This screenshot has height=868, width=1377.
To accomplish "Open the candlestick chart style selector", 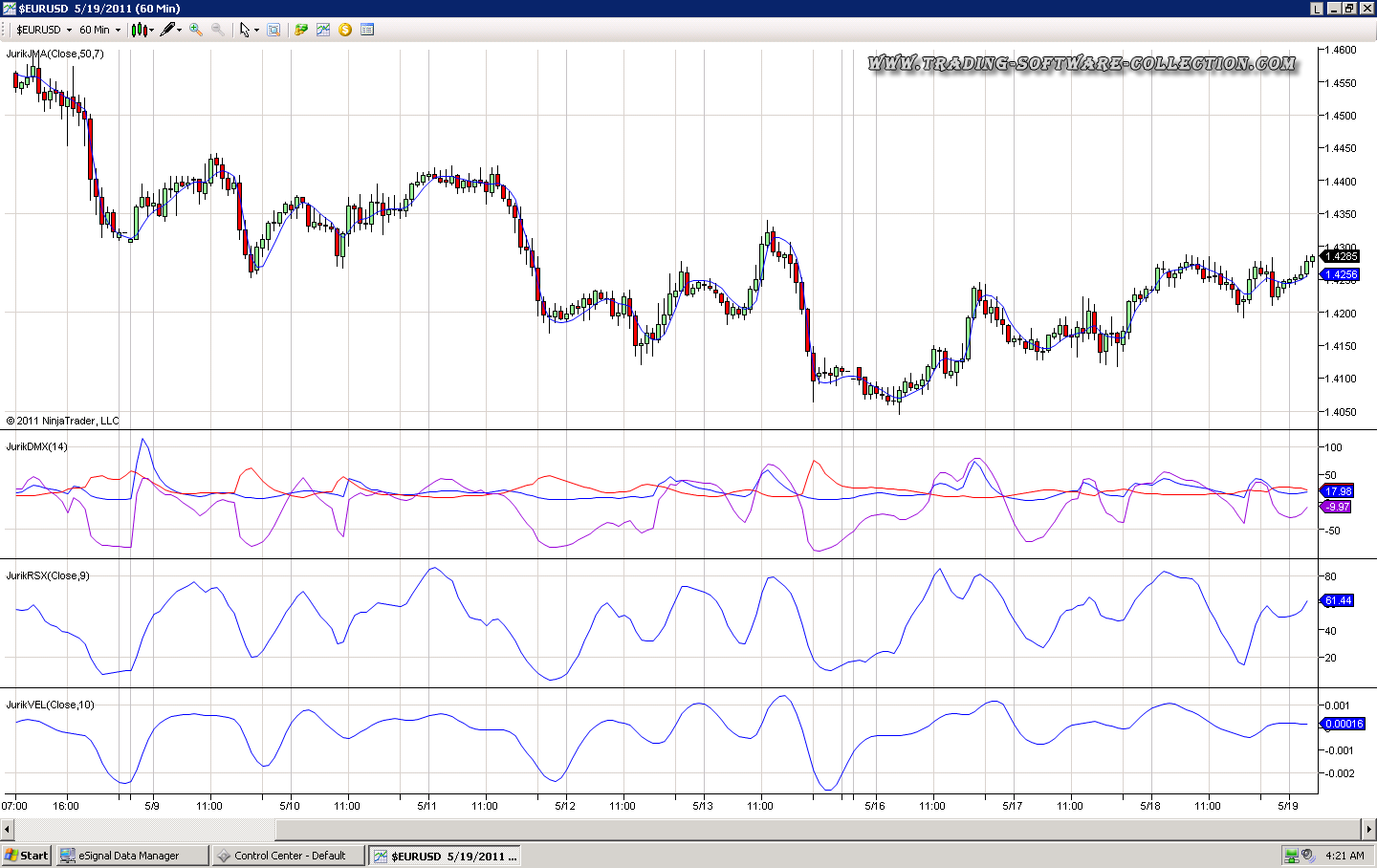I will pos(140,30).
